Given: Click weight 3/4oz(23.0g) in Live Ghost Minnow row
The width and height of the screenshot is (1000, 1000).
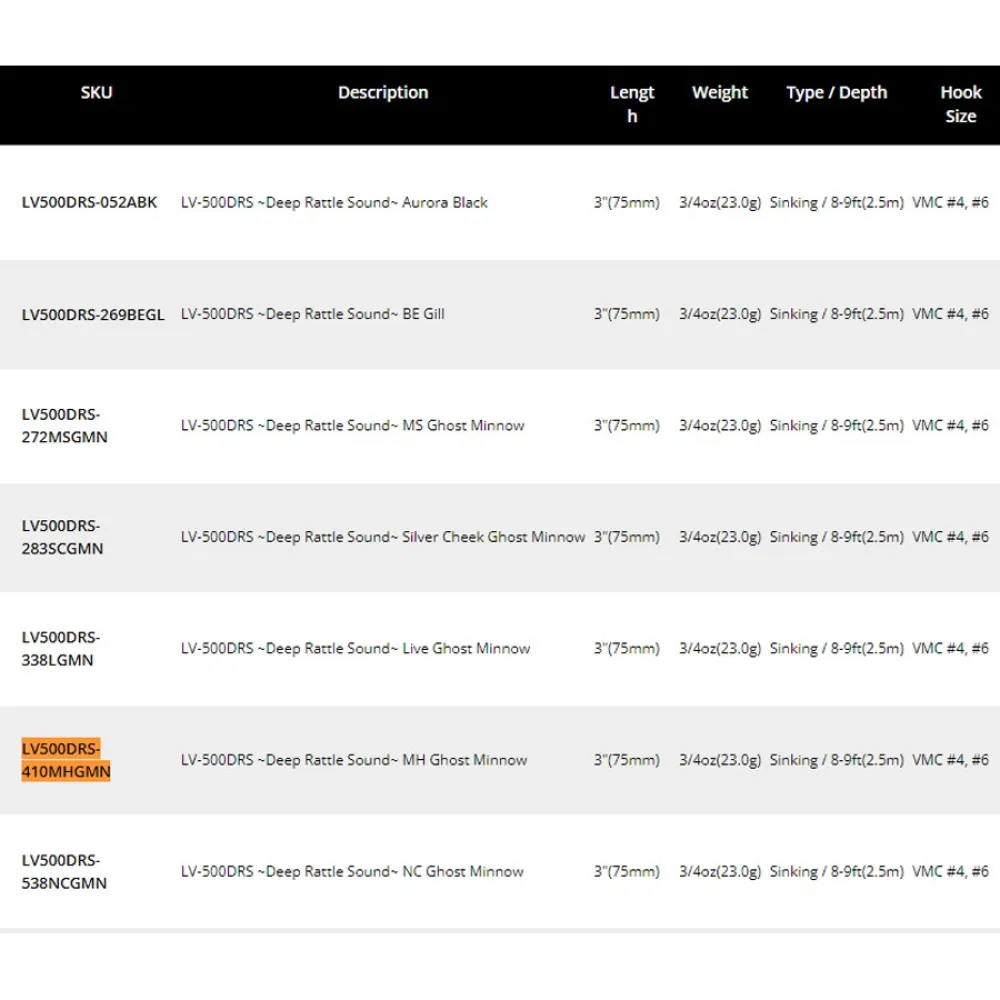Looking at the screenshot, I should 719,649.
